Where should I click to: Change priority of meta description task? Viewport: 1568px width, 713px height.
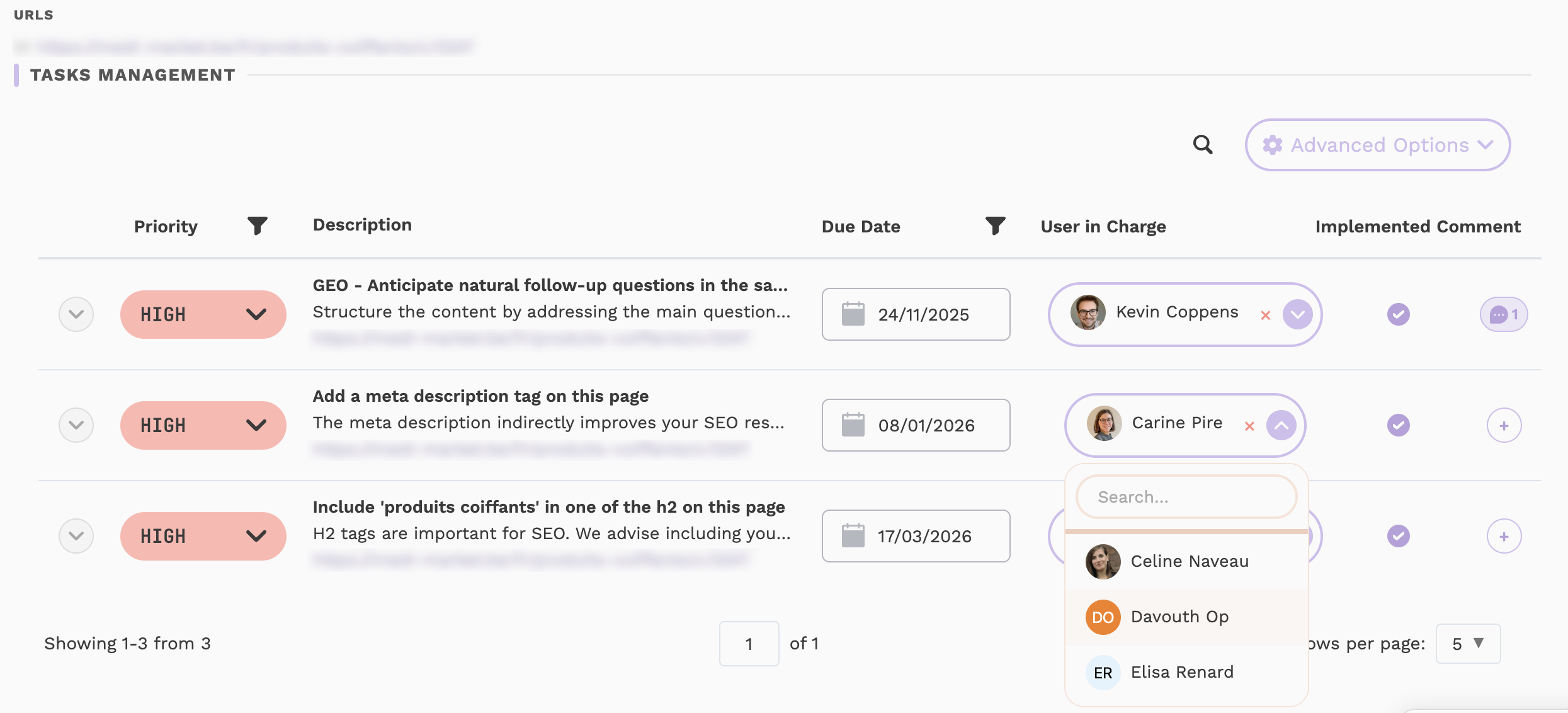203,425
